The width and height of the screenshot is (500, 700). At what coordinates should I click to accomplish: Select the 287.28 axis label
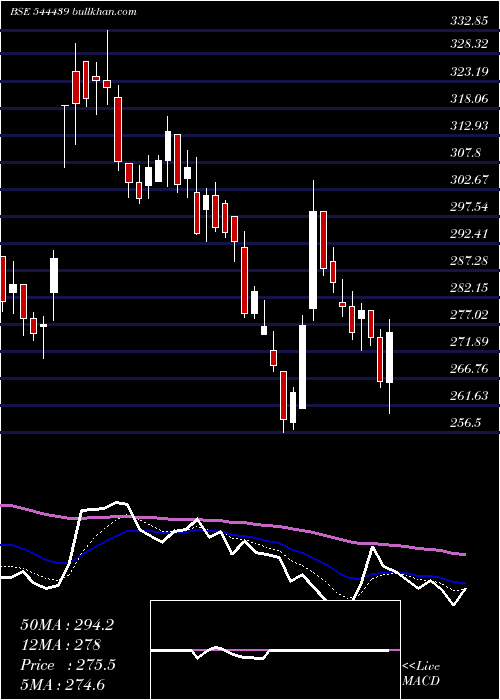coord(469,261)
